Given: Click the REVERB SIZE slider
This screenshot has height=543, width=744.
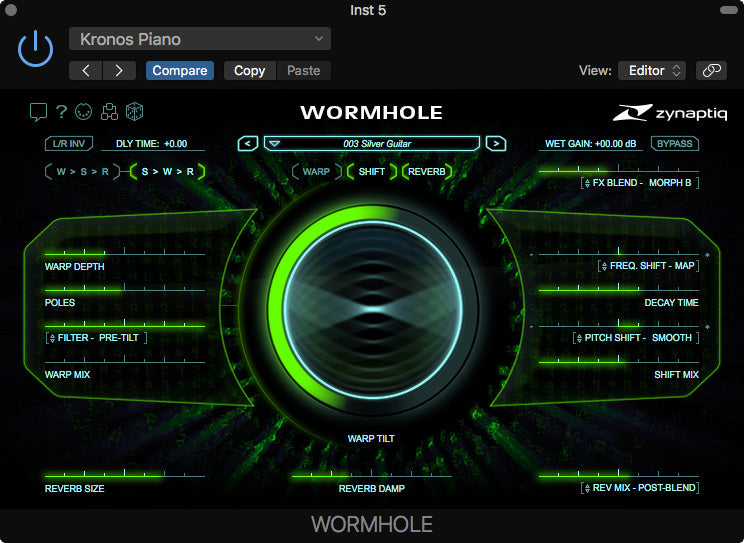Looking at the screenshot, I should point(125,474).
